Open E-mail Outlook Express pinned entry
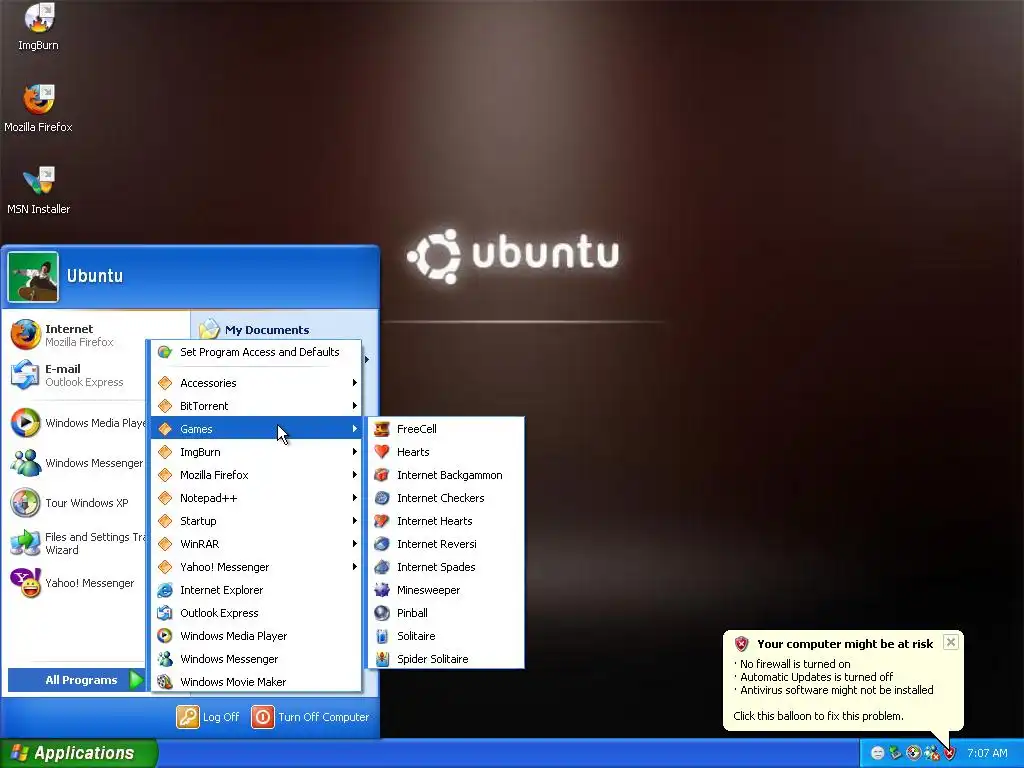 pos(77,375)
